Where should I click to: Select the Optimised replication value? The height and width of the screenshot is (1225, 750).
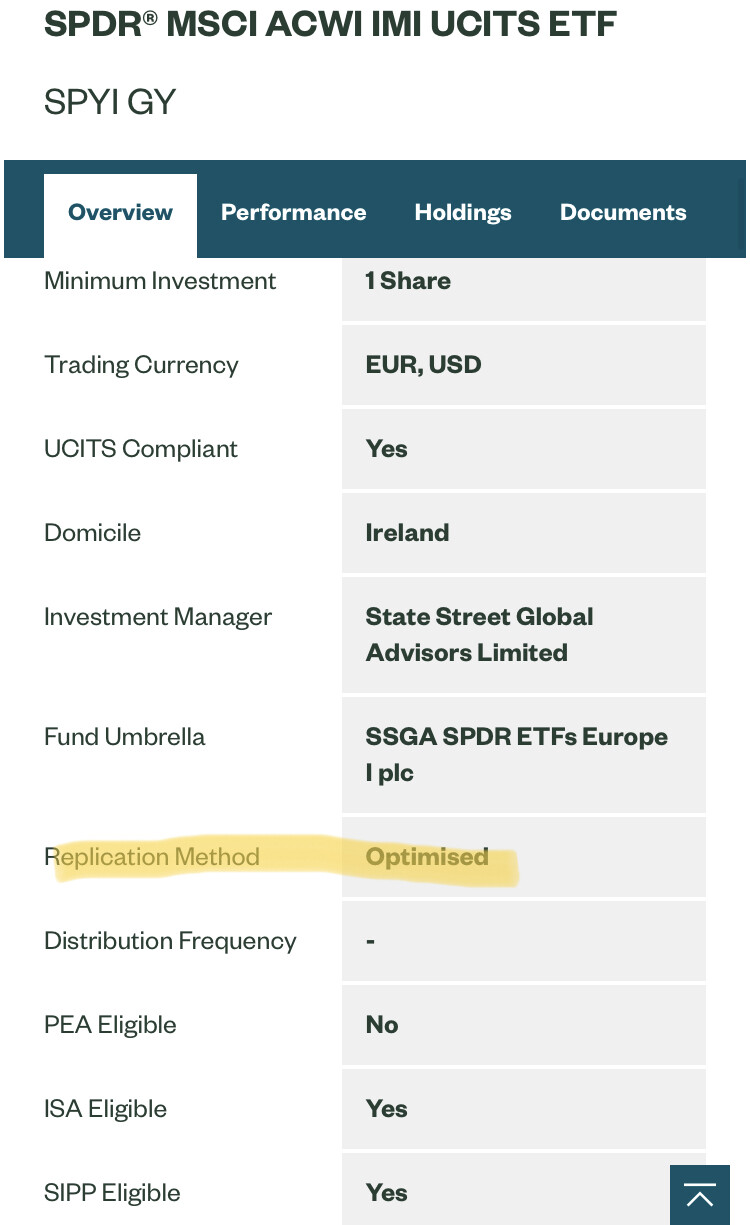(x=427, y=857)
